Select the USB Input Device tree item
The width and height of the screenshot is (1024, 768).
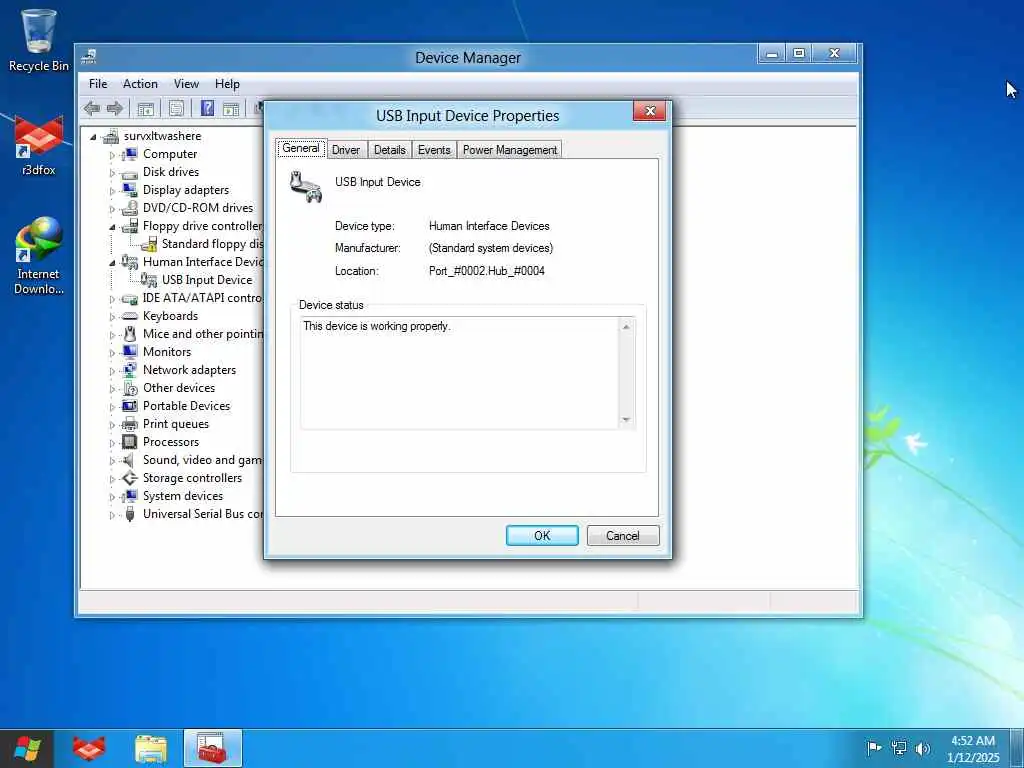[x=207, y=280]
